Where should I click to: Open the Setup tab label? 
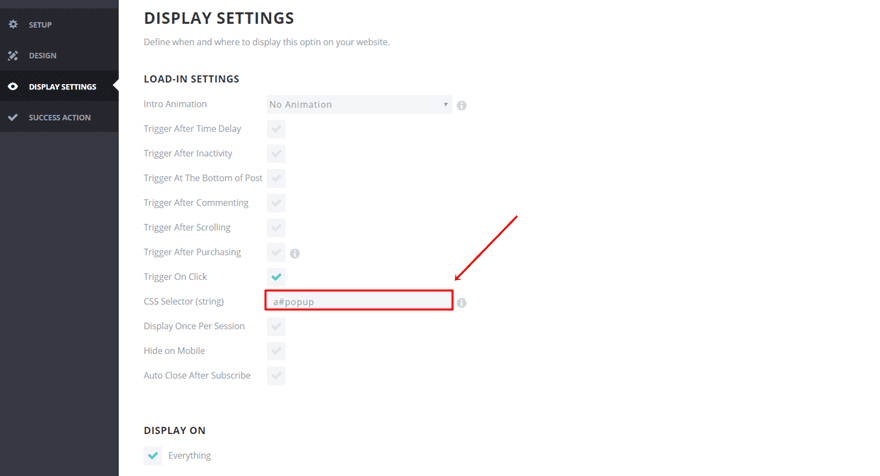40,24
